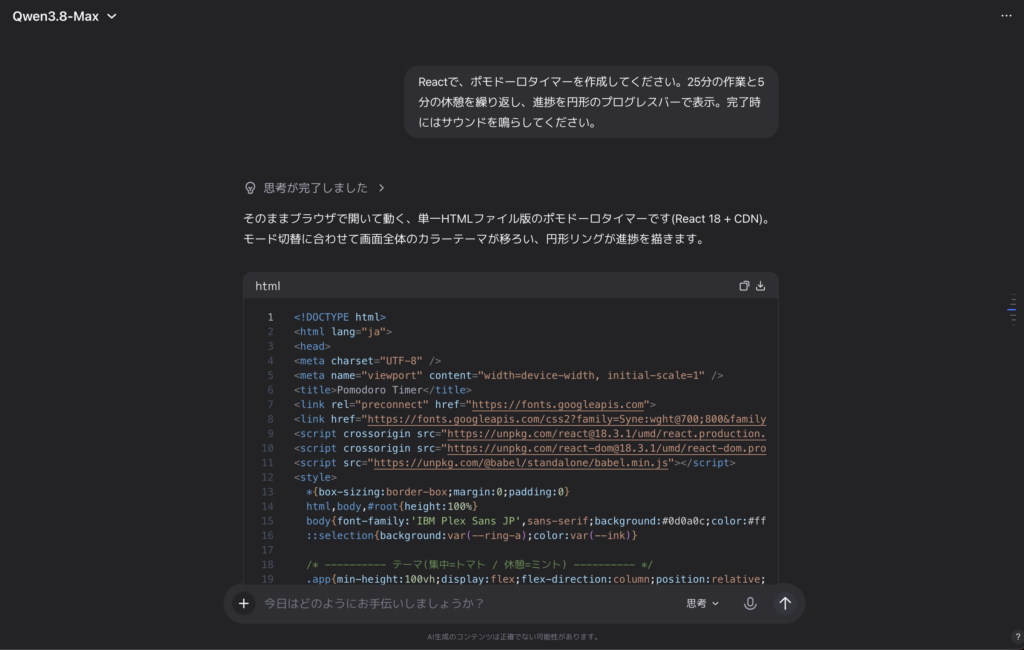The height and width of the screenshot is (650, 1024).
Task: Click the box-sizing border-box rule line
Action: (438, 492)
